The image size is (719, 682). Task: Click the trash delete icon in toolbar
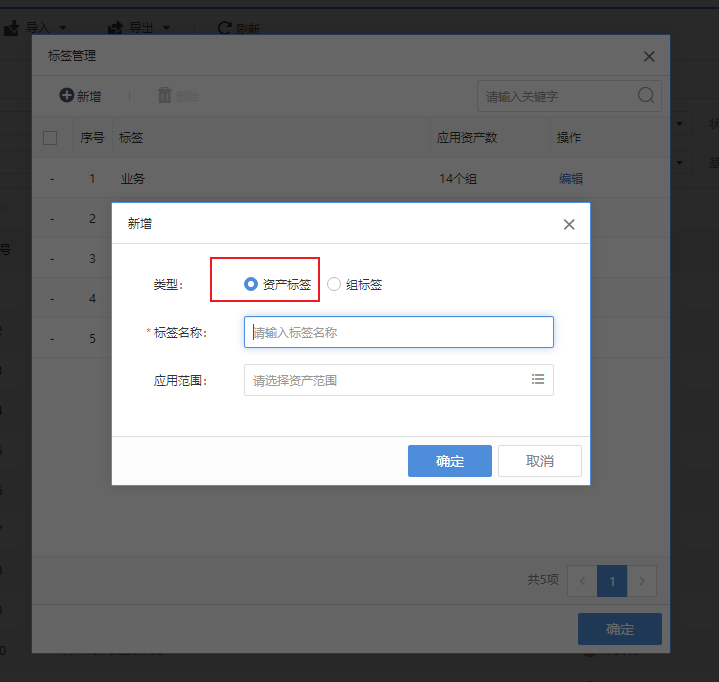164,96
